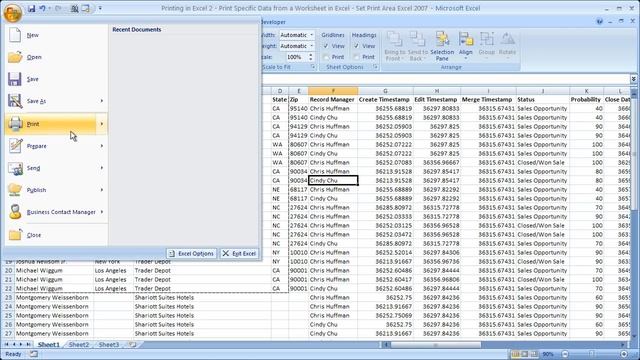Viewport: 640px width, 360px height.
Task: Switch to Sheet1 tab
Action: (x=49, y=345)
